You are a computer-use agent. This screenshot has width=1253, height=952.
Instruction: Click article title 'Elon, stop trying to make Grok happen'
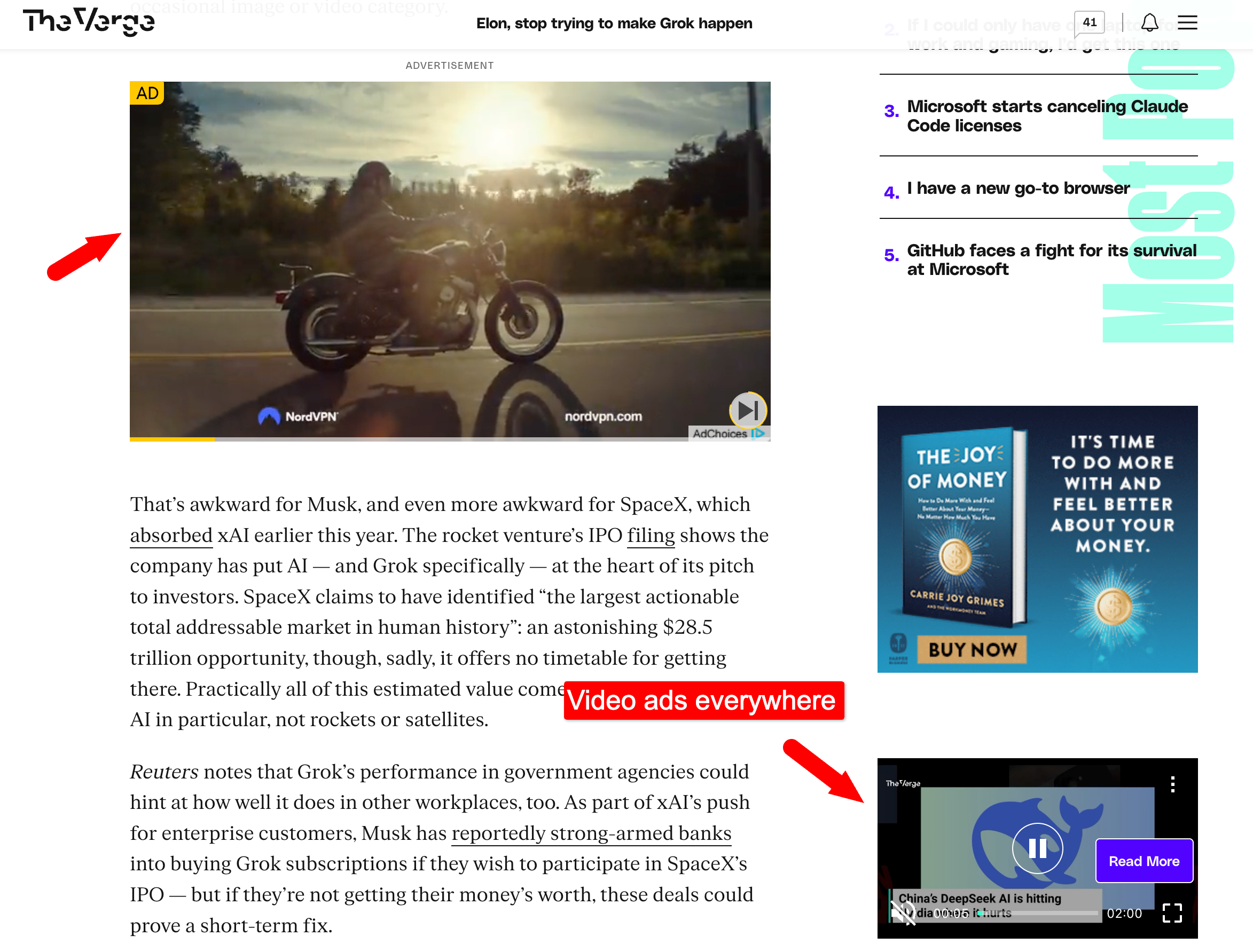coord(614,23)
